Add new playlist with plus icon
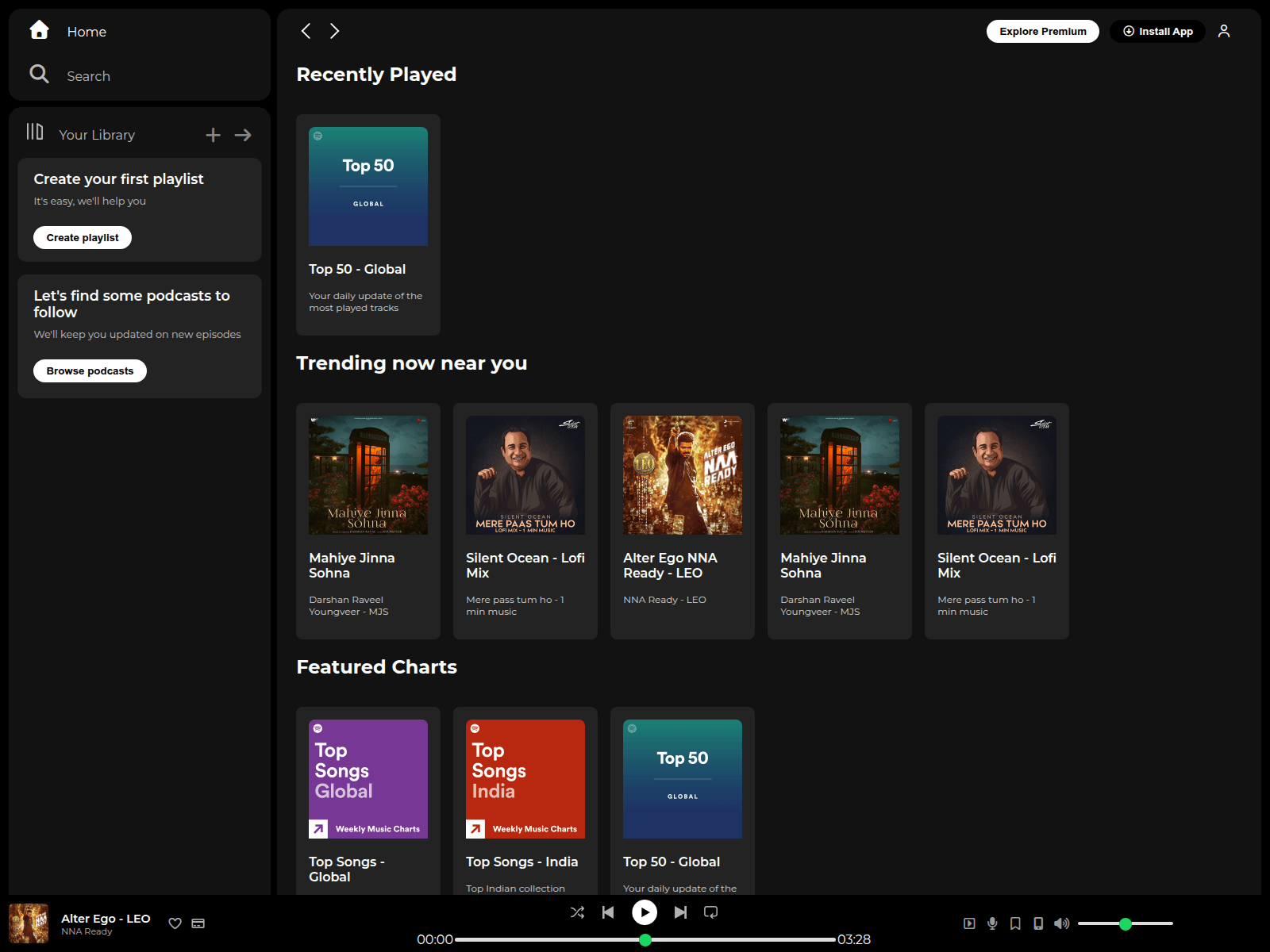The height and width of the screenshot is (952, 1270). (213, 135)
